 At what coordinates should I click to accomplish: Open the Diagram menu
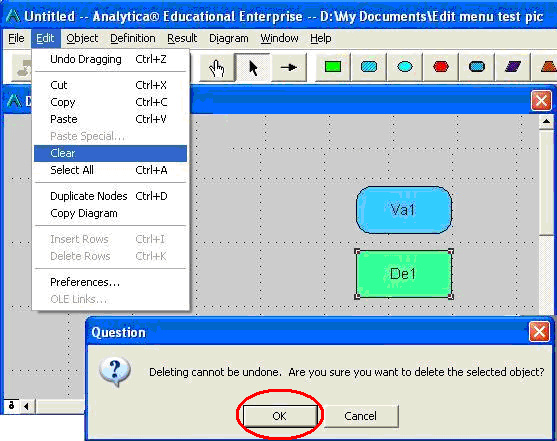[x=228, y=38]
